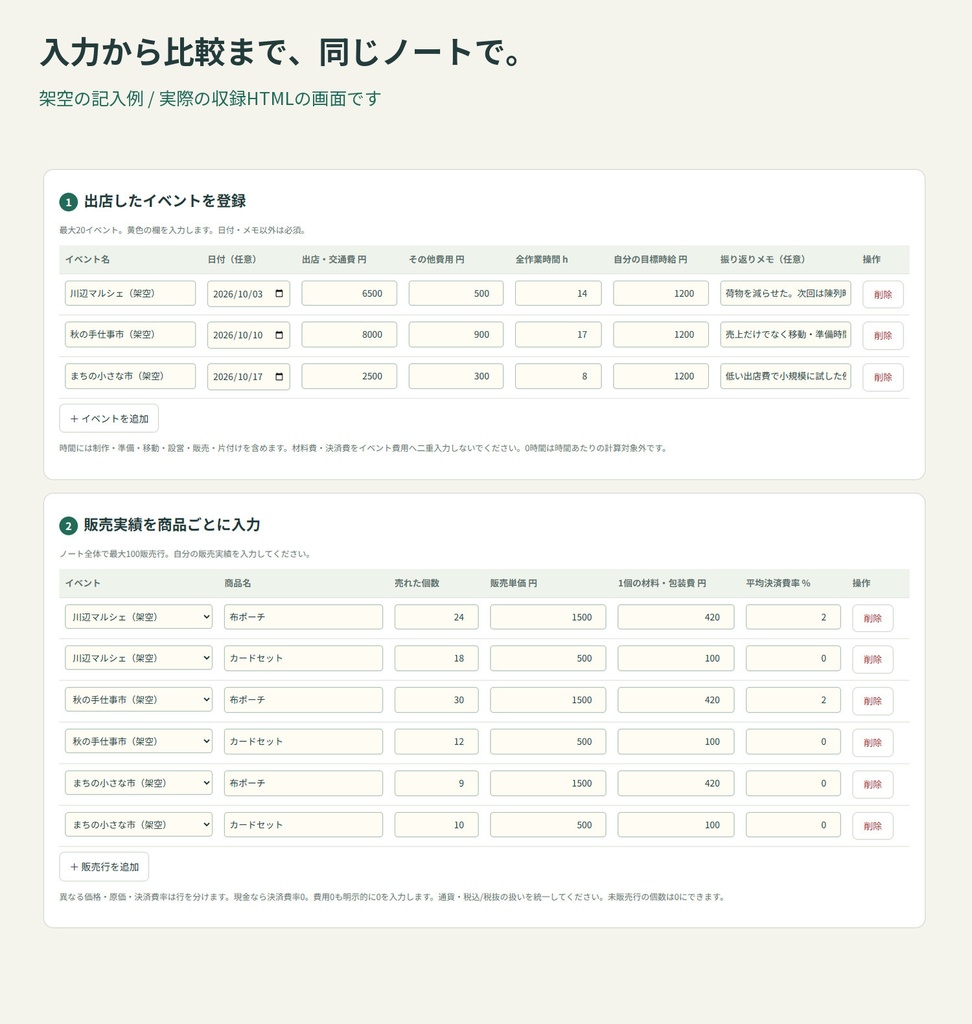Click column header 全作業時間 h
This screenshot has width=972, height=1024.
coord(542,259)
